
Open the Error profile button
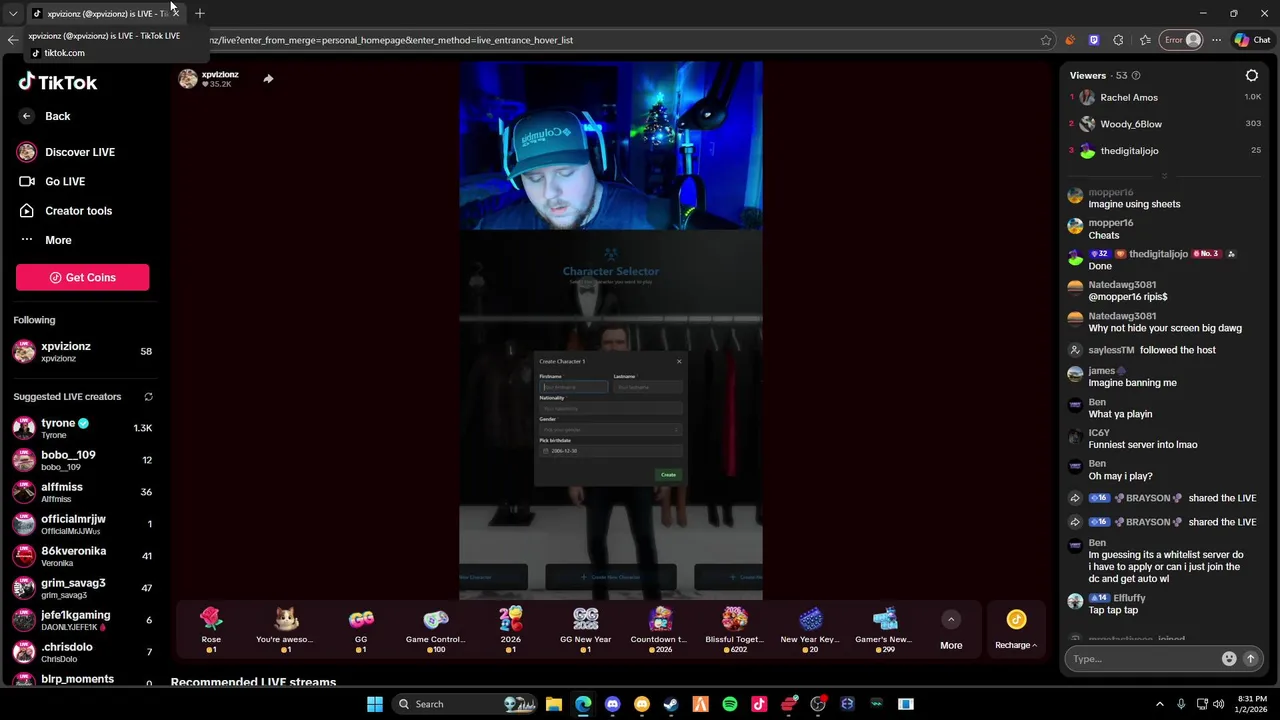(x=1181, y=40)
